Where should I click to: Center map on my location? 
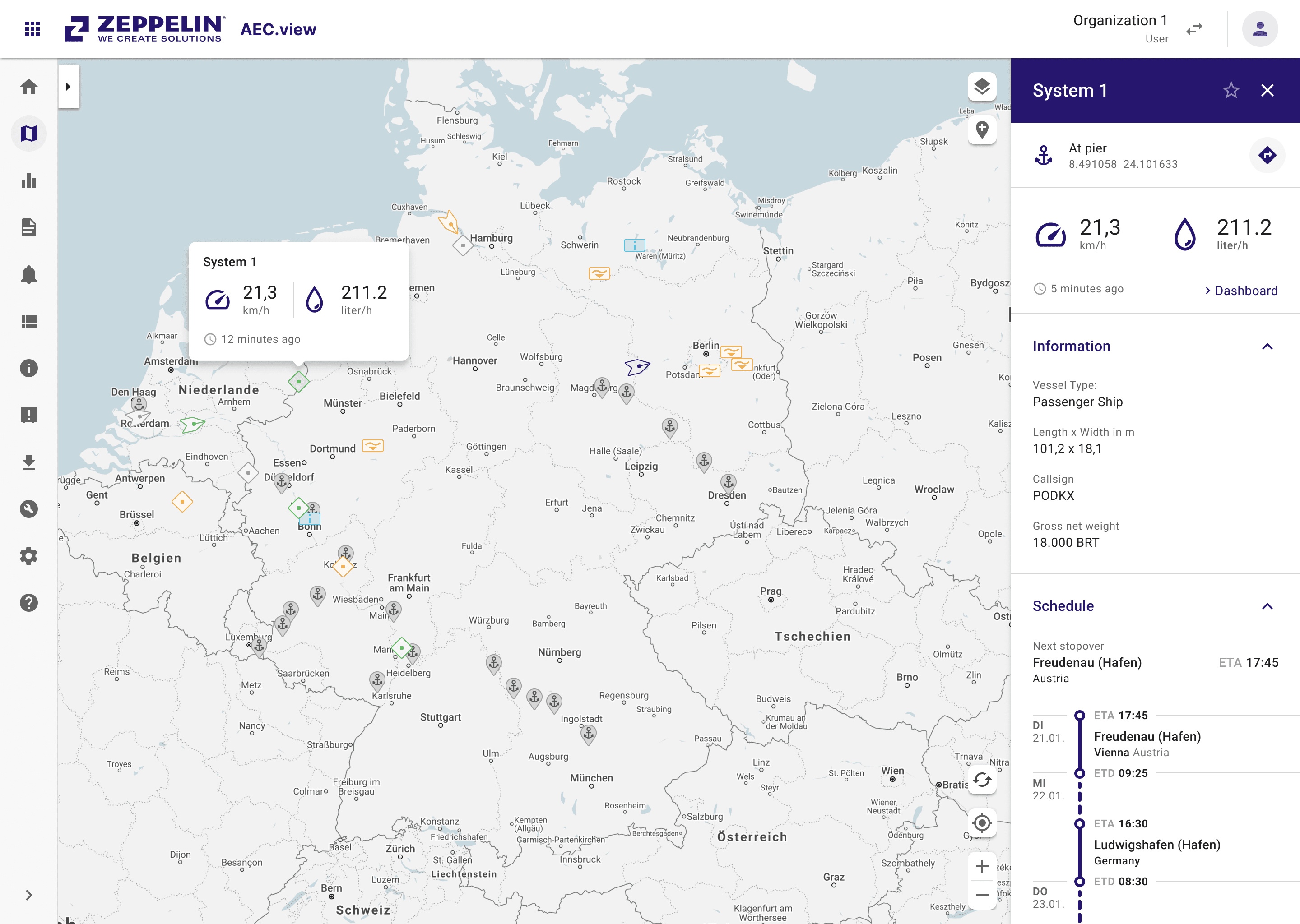982,823
